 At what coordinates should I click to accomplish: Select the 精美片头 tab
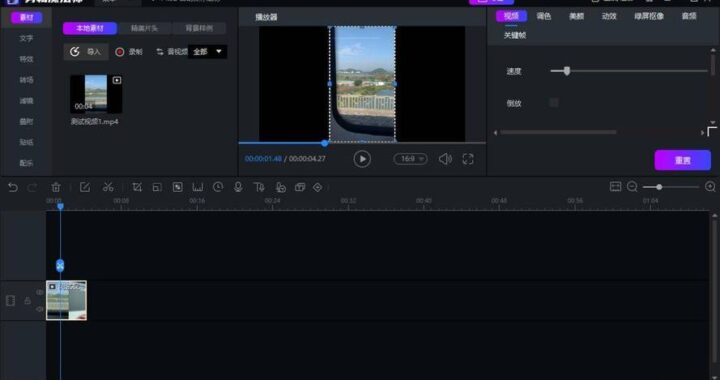(x=145, y=28)
